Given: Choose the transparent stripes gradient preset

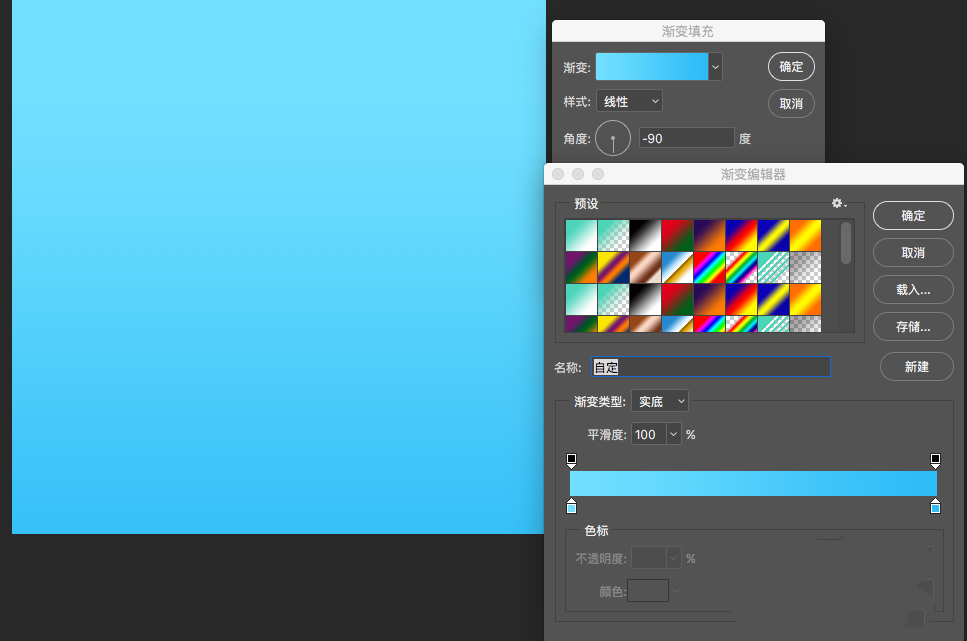Looking at the screenshot, I should pyautogui.click(x=773, y=267).
